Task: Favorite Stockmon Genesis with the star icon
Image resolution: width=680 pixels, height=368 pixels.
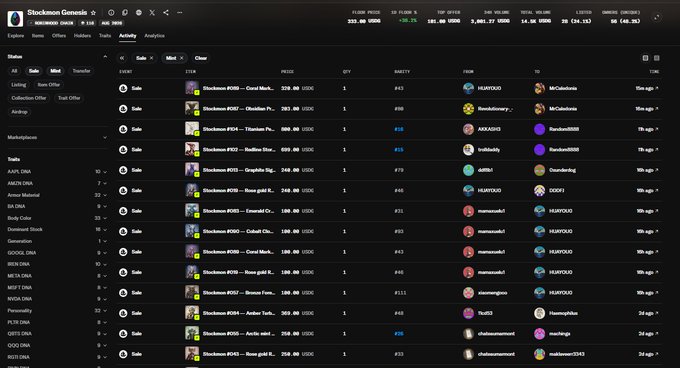Action: [93, 13]
